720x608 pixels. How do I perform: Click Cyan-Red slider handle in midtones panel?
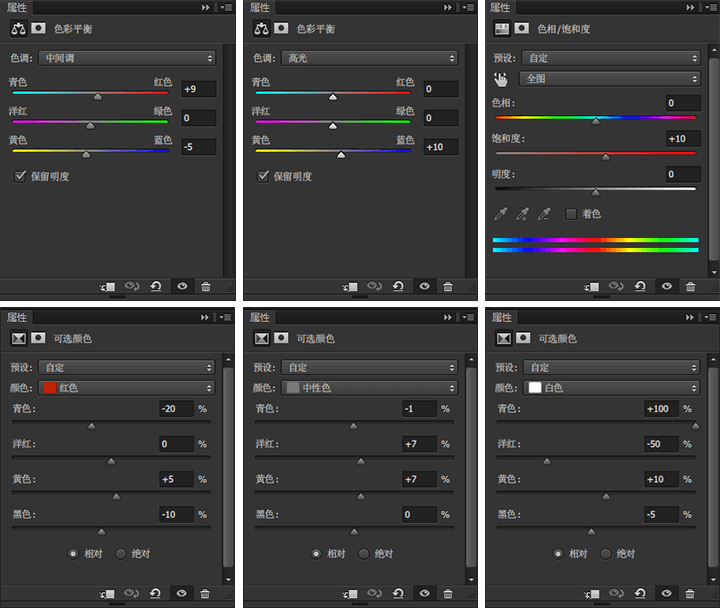tap(98, 96)
